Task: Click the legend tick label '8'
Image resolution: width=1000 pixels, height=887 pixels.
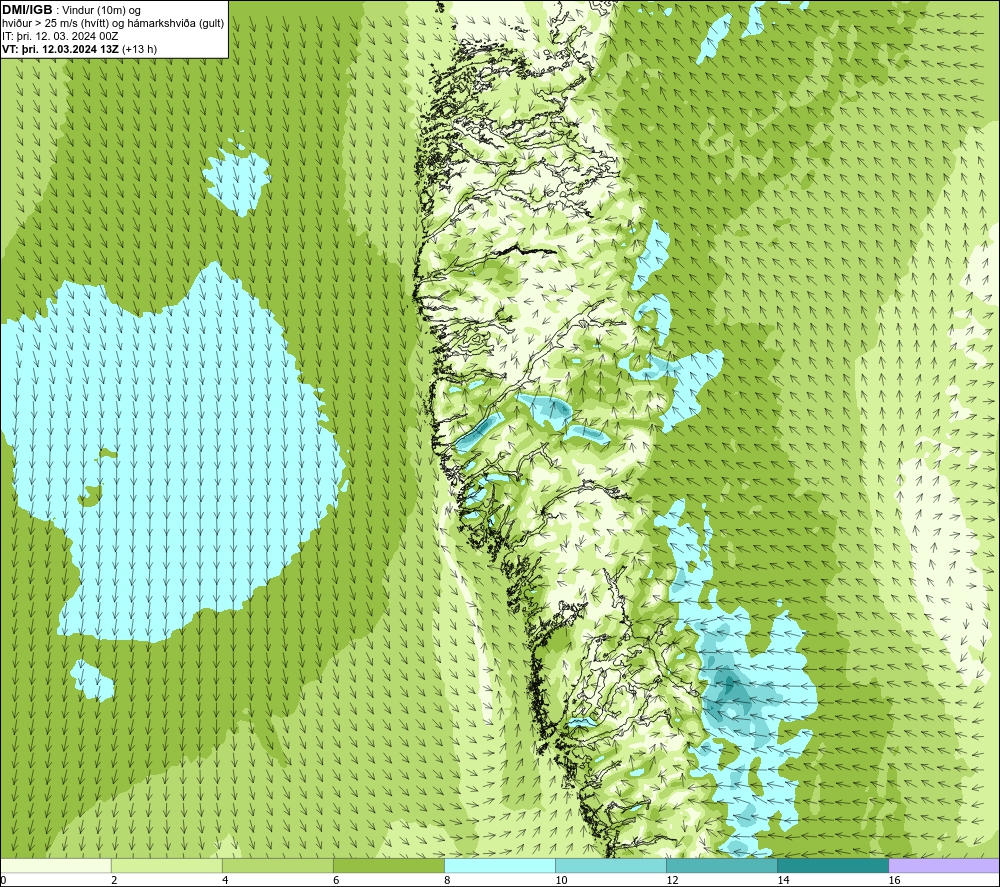Action: click(x=447, y=880)
